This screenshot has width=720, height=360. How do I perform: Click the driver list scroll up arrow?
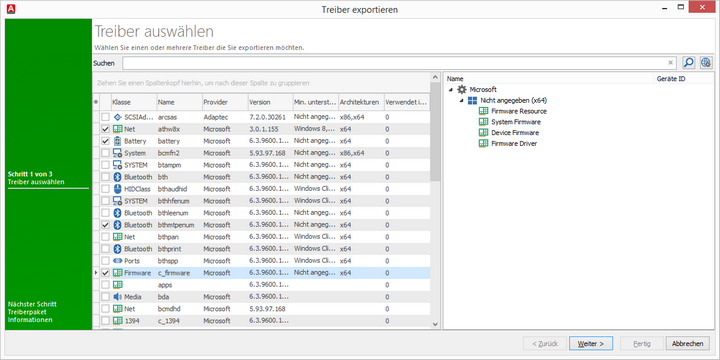tap(435, 77)
